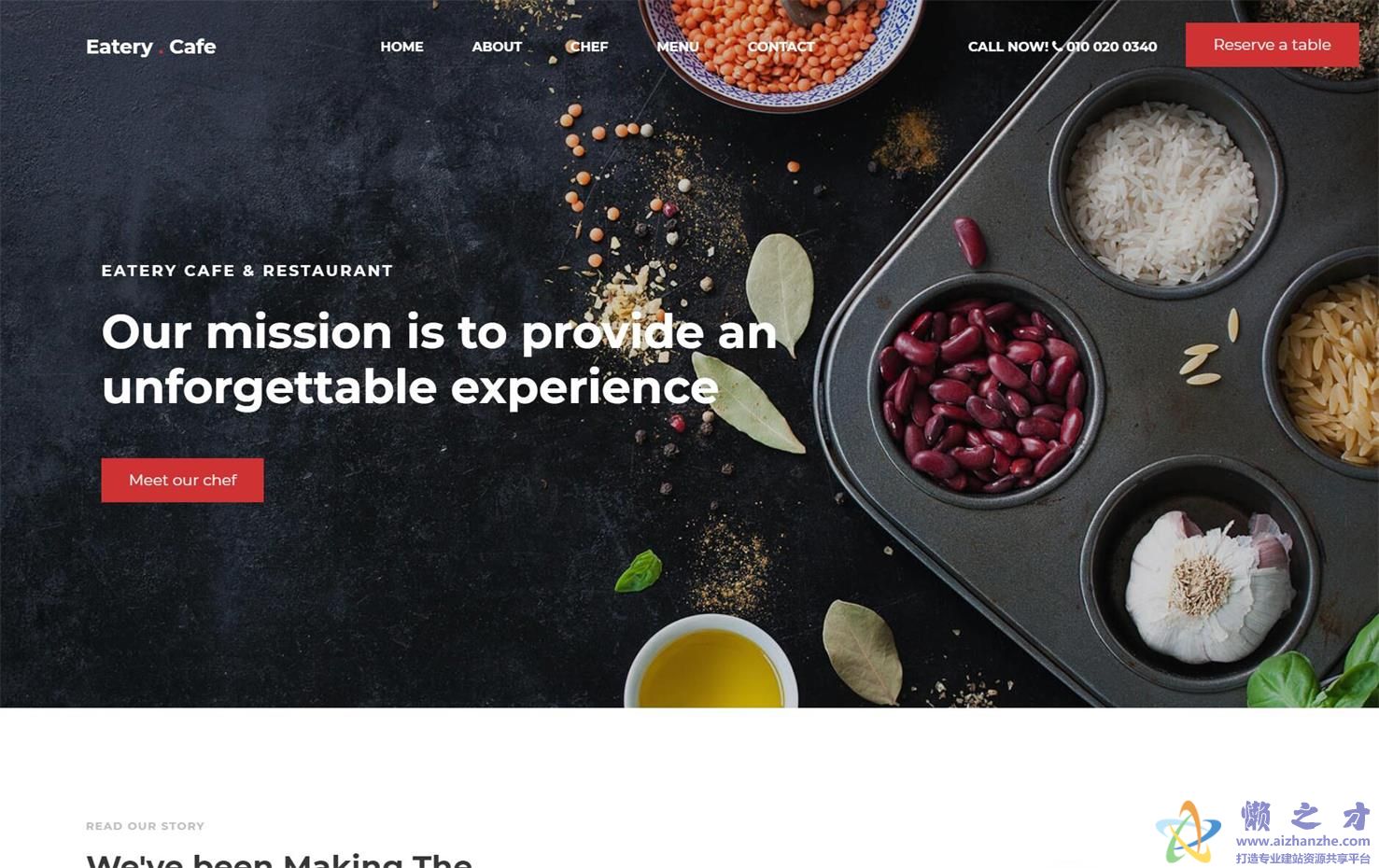Click the READ OUR STORY label
The width and height of the screenshot is (1379, 868).
coord(145,826)
